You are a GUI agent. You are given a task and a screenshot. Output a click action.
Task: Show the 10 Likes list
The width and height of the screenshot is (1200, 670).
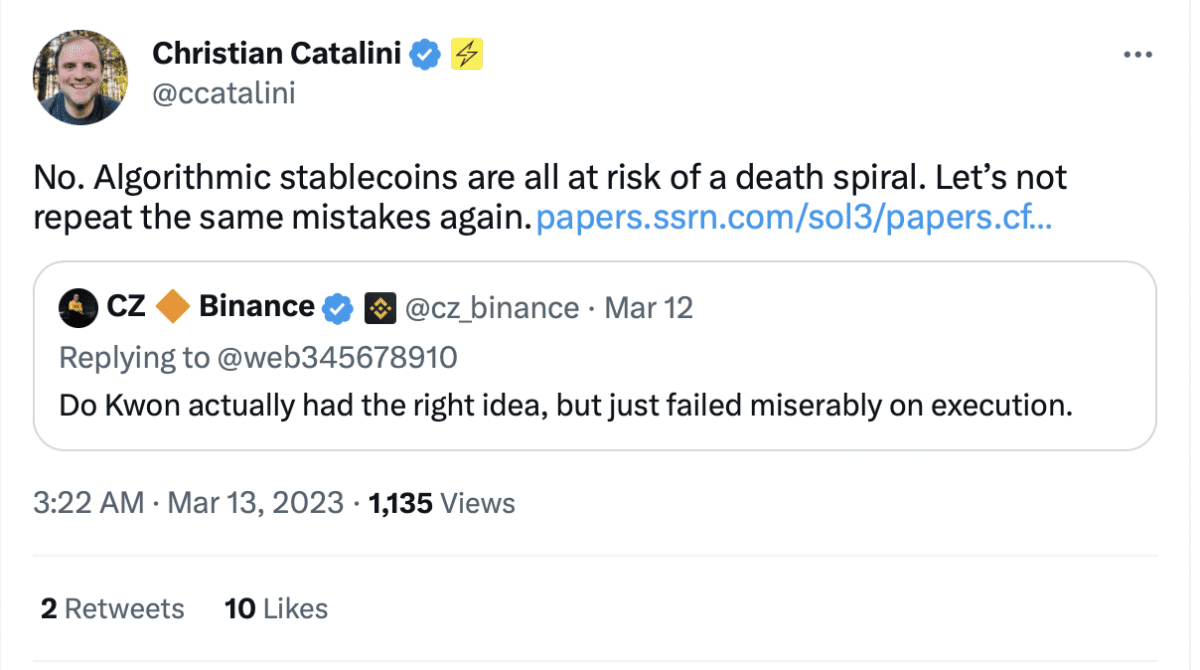(x=276, y=609)
